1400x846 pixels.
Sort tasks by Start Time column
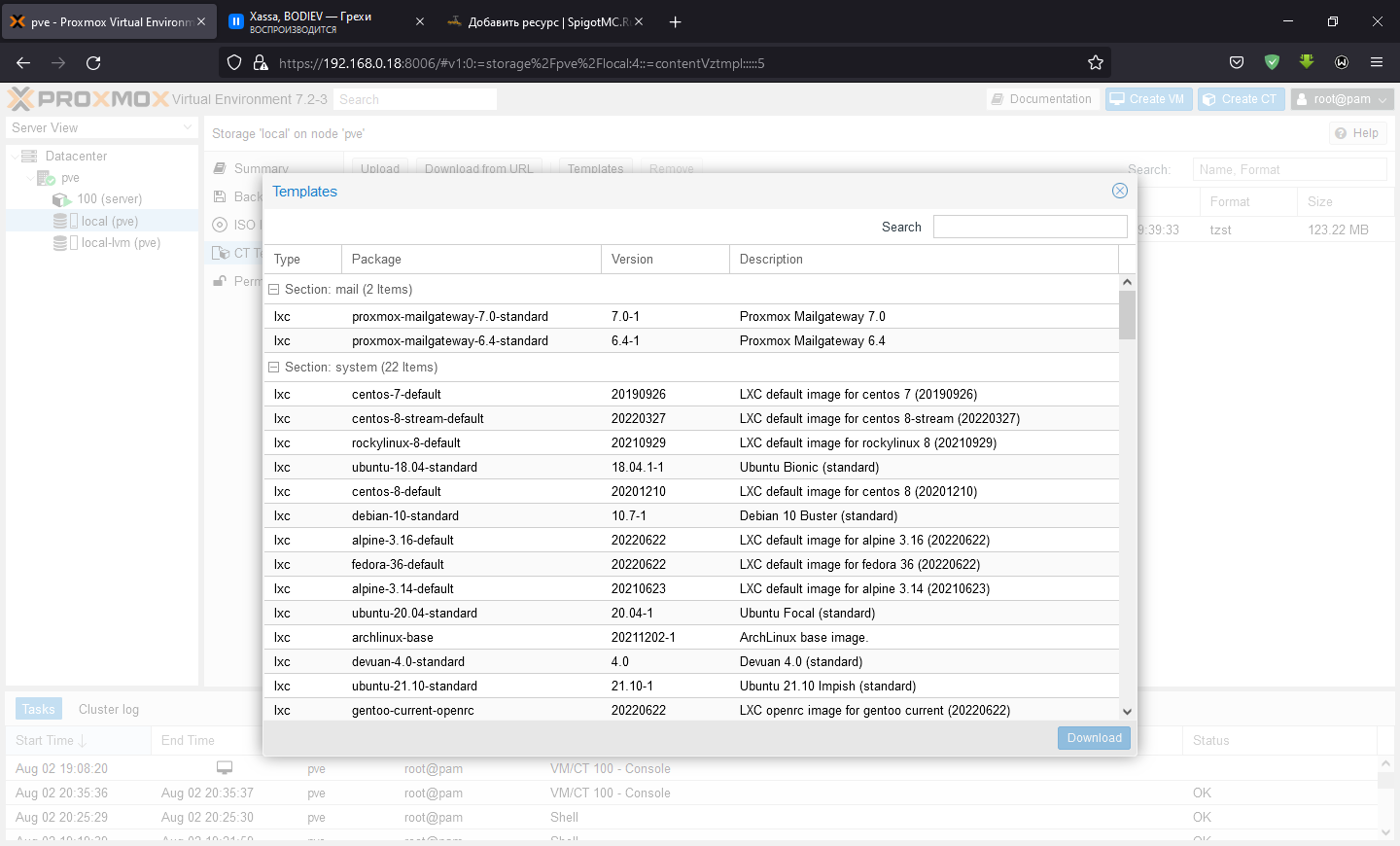tap(79, 740)
